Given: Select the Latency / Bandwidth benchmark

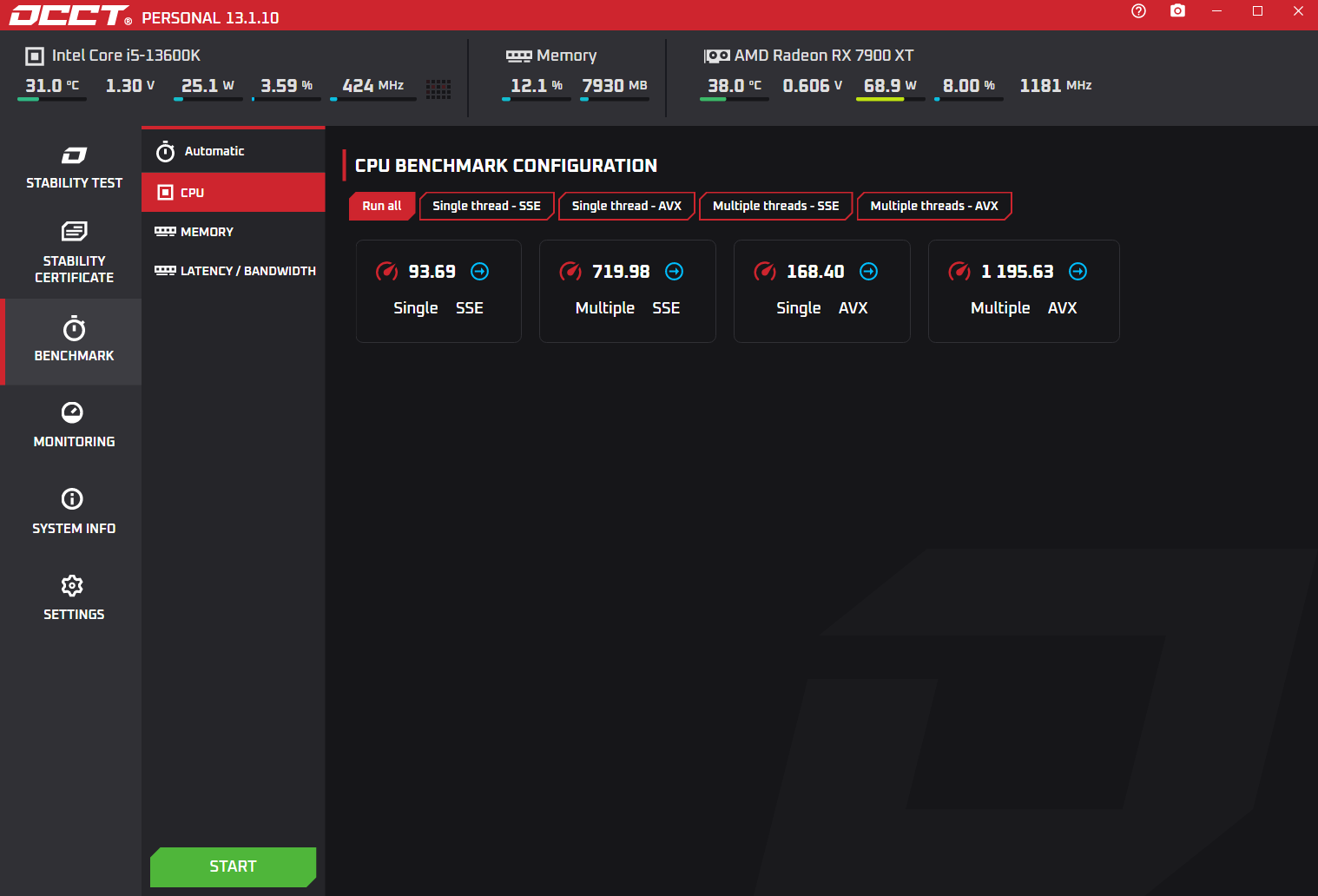Looking at the screenshot, I should click(x=233, y=271).
